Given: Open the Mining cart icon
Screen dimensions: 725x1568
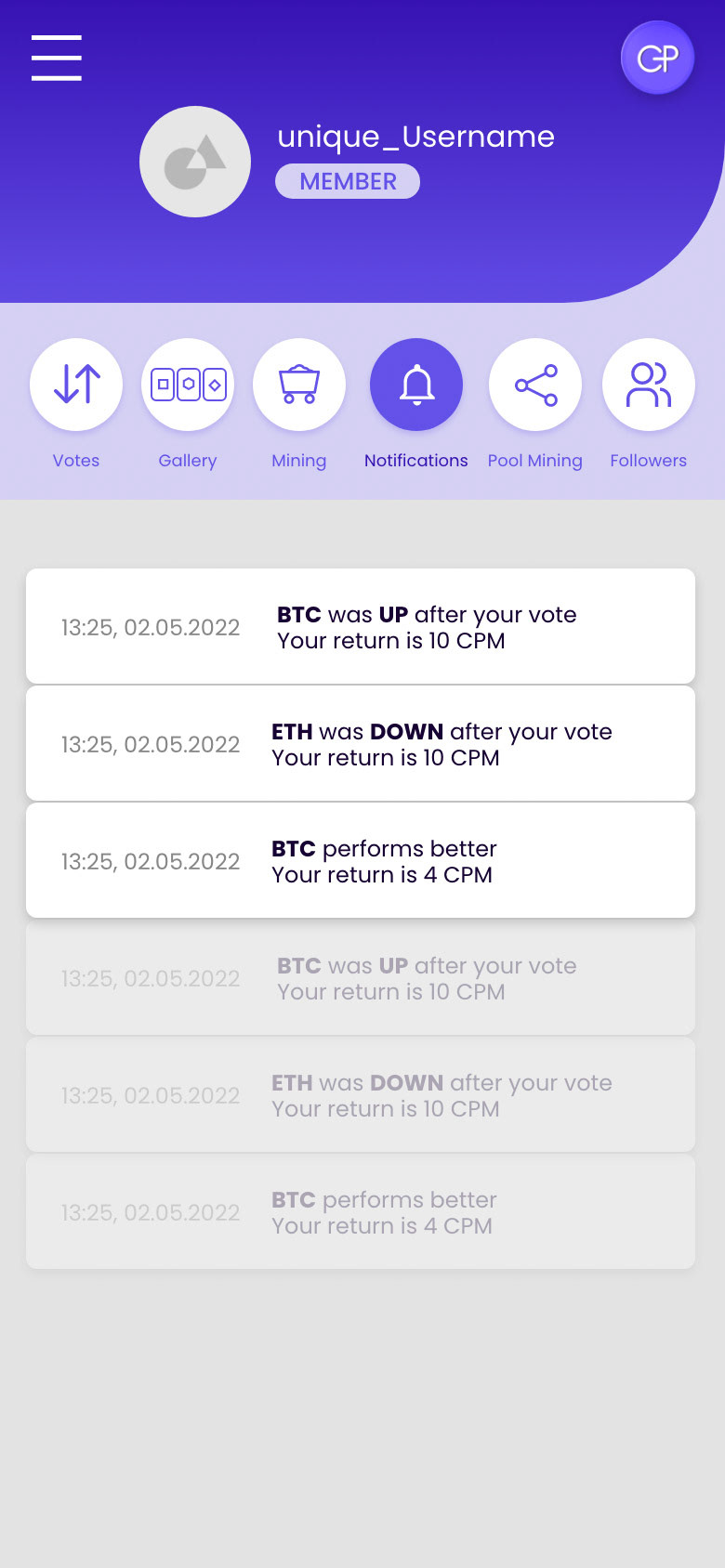Looking at the screenshot, I should tap(299, 385).
